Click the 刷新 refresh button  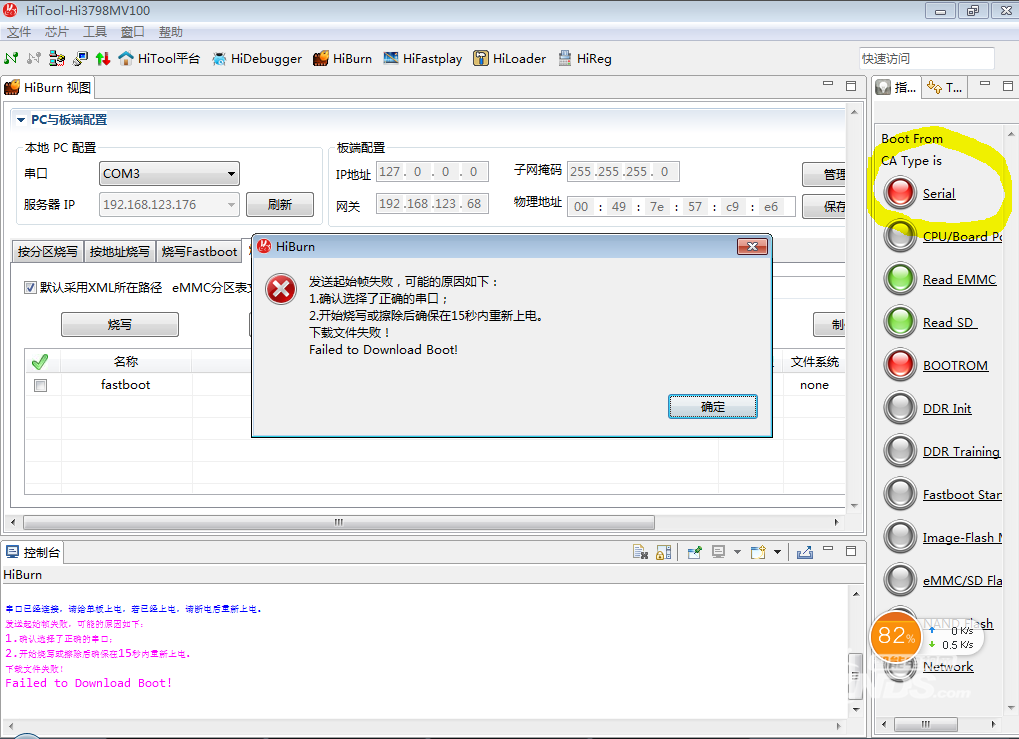[x=279, y=205]
